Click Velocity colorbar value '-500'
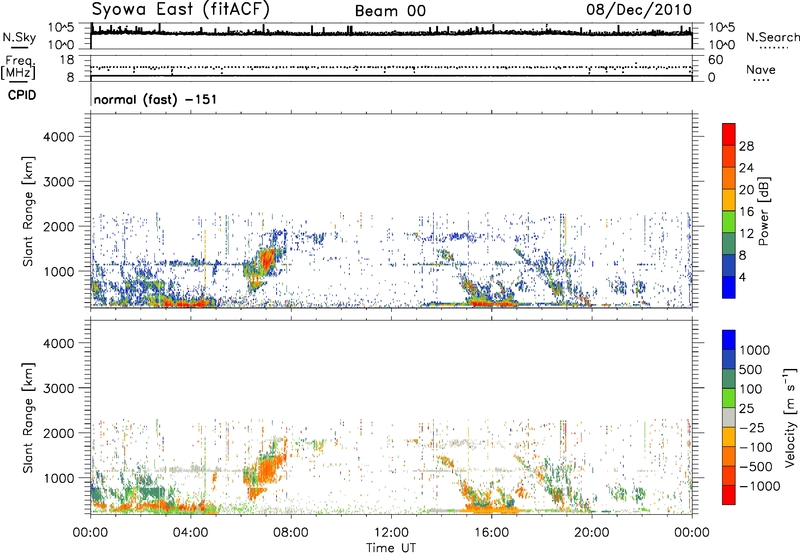The height and width of the screenshot is (554, 800). tap(756, 466)
